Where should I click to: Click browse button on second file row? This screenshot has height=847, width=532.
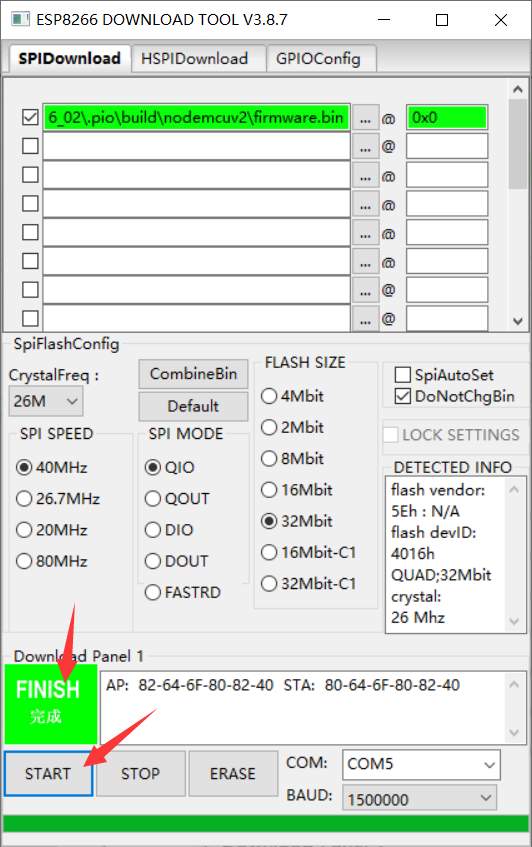366,146
